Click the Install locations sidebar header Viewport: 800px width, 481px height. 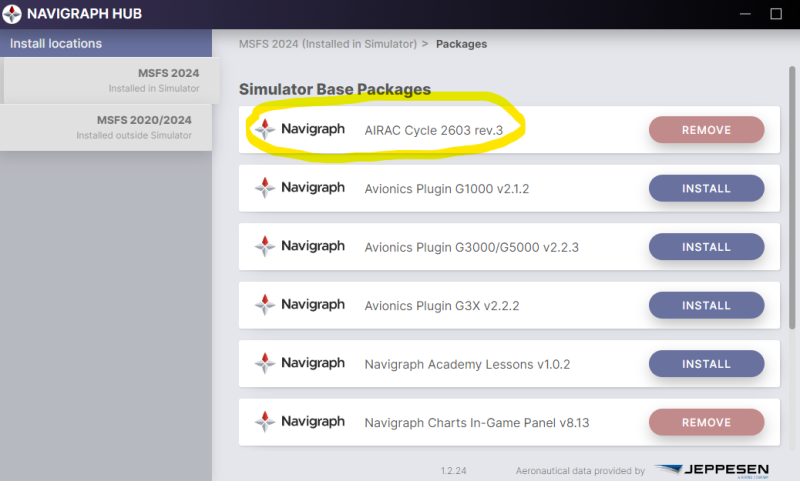(x=106, y=43)
